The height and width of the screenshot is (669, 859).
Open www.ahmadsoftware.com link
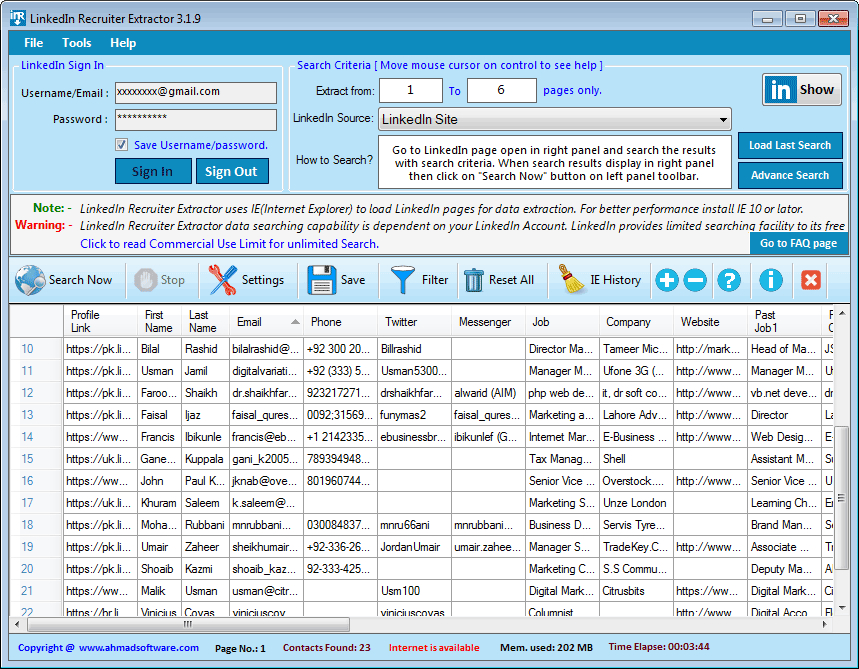pyautogui.click(x=139, y=648)
